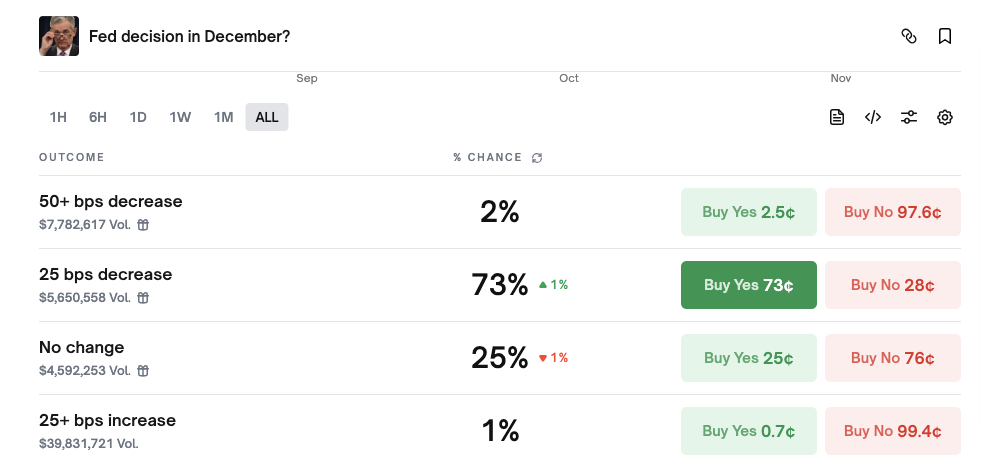Switch chart to 1D range
The image size is (981, 474).
coord(138,117)
